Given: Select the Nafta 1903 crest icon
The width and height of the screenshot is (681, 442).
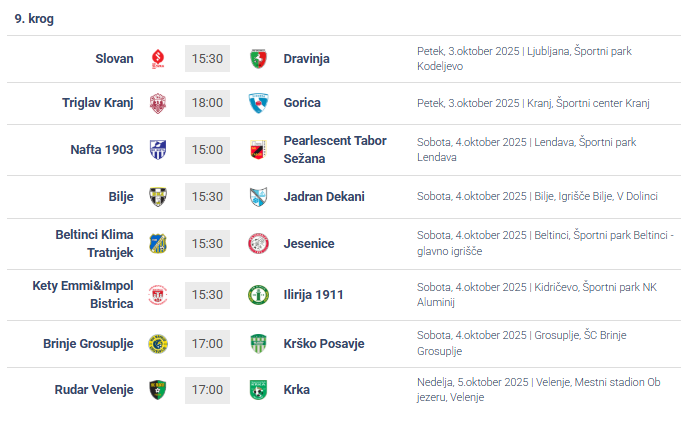Looking at the screenshot, I should pyautogui.click(x=157, y=149).
